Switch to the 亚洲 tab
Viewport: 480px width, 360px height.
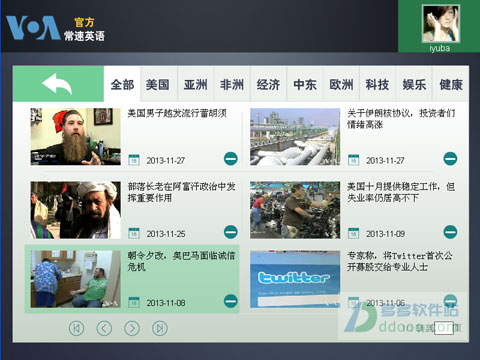coord(196,84)
